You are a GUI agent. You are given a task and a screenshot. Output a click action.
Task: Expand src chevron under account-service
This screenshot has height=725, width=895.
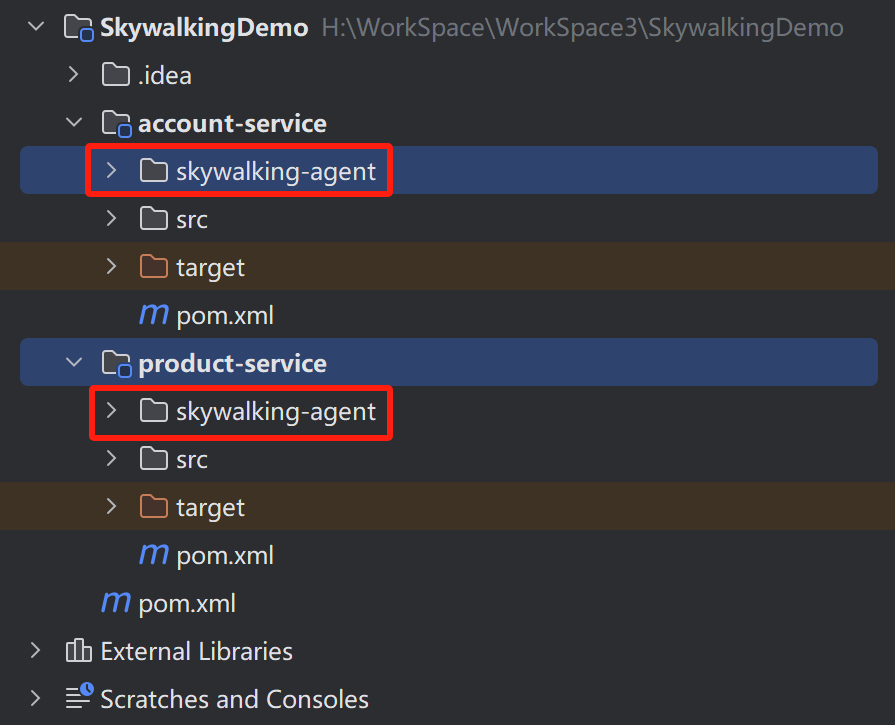click(111, 218)
